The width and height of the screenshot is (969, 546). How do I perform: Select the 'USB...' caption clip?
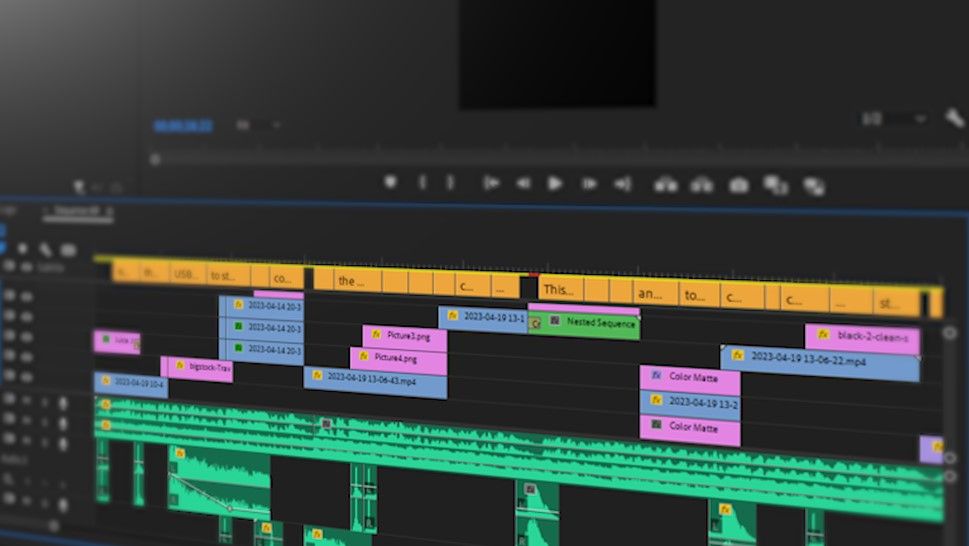click(187, 274)
